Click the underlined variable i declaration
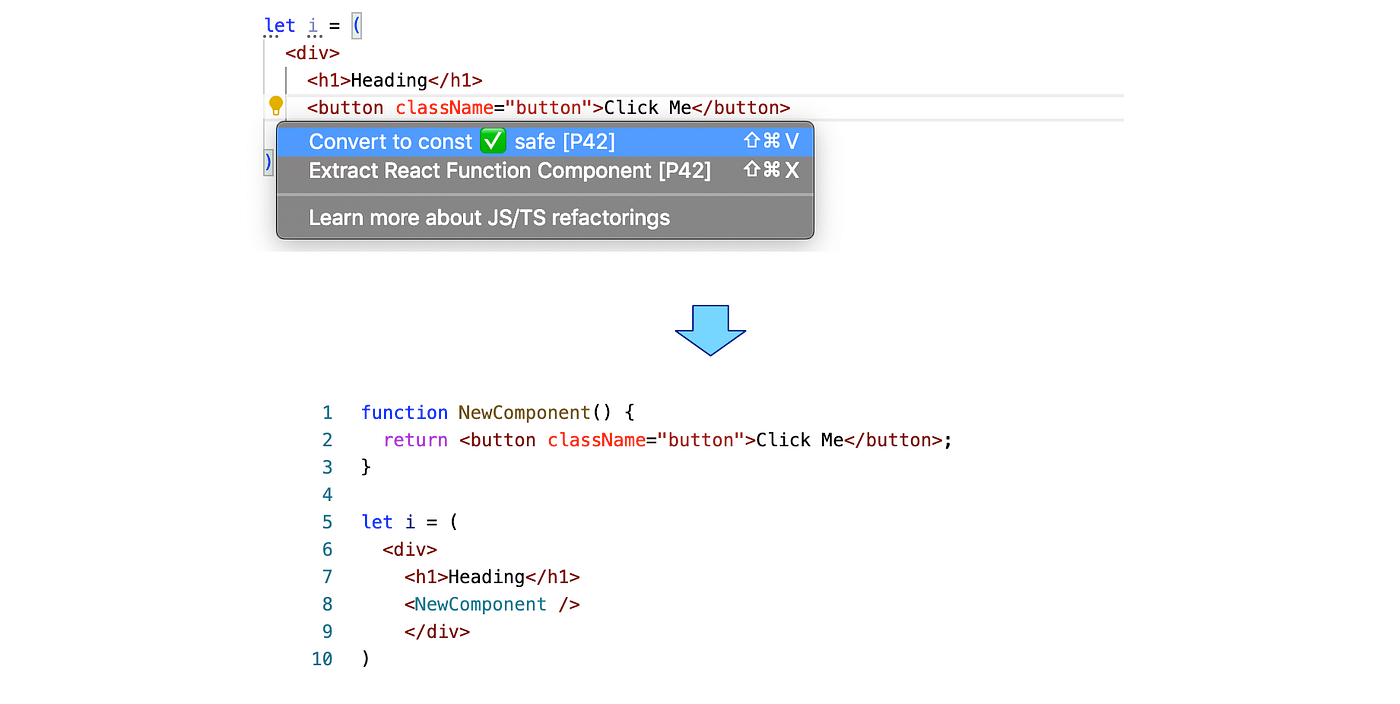The image size is (1400, 704). pos(313,25)
